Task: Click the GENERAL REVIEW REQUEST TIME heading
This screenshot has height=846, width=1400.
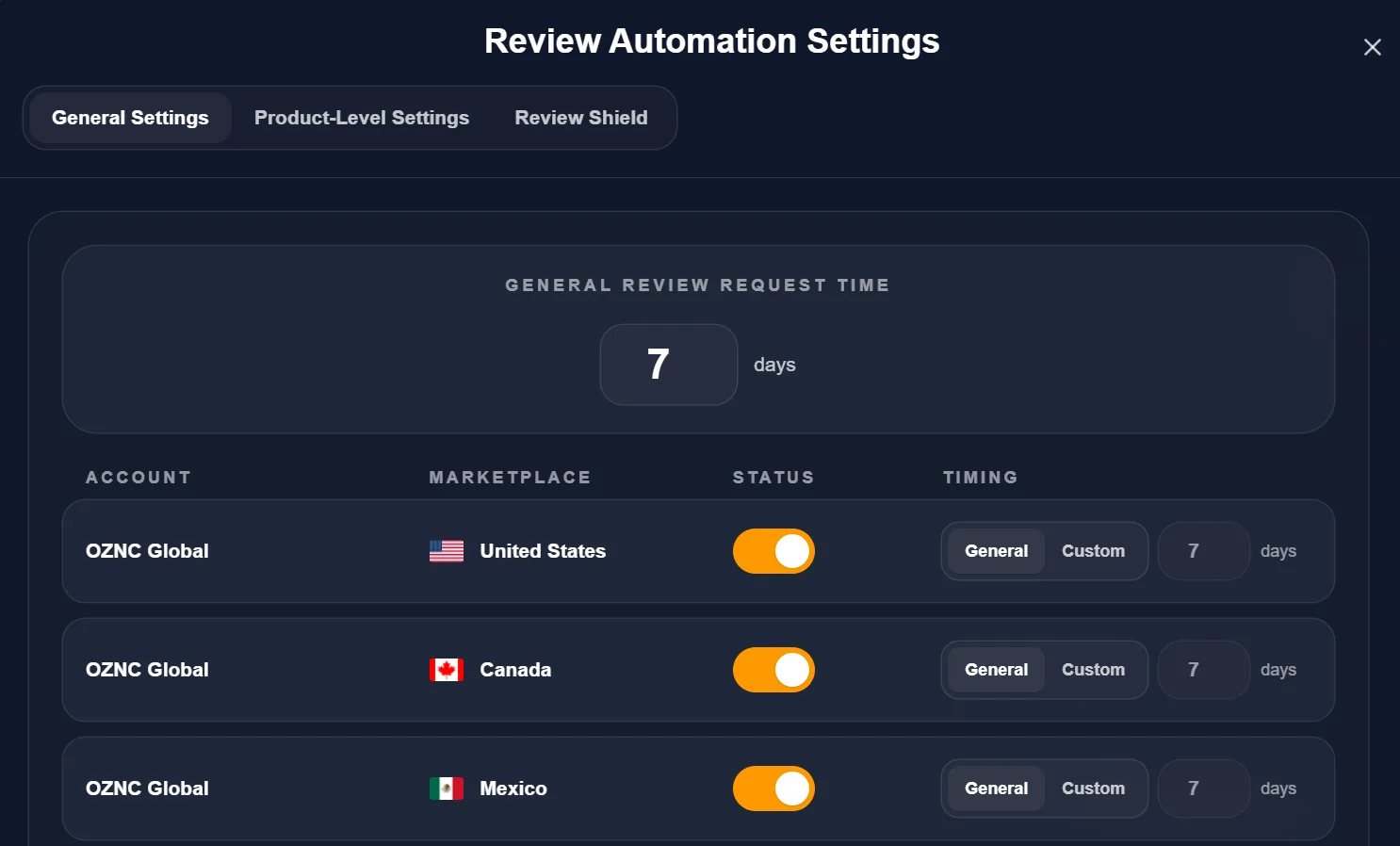Action: click(x=698, y=285)
